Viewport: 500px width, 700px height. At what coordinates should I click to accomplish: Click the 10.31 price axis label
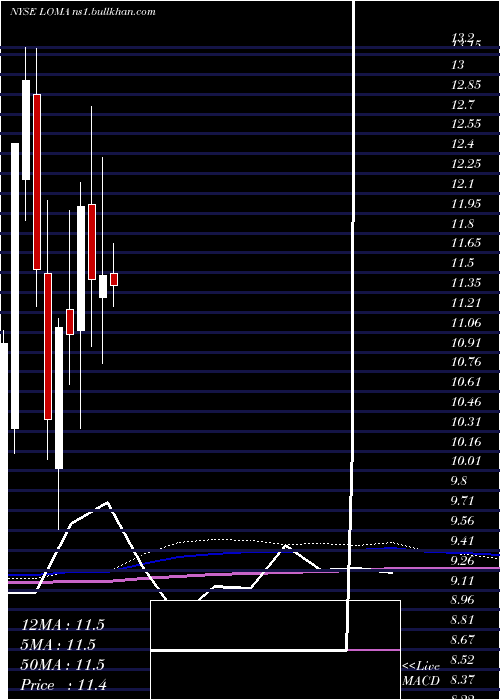(x=466, y=421)
